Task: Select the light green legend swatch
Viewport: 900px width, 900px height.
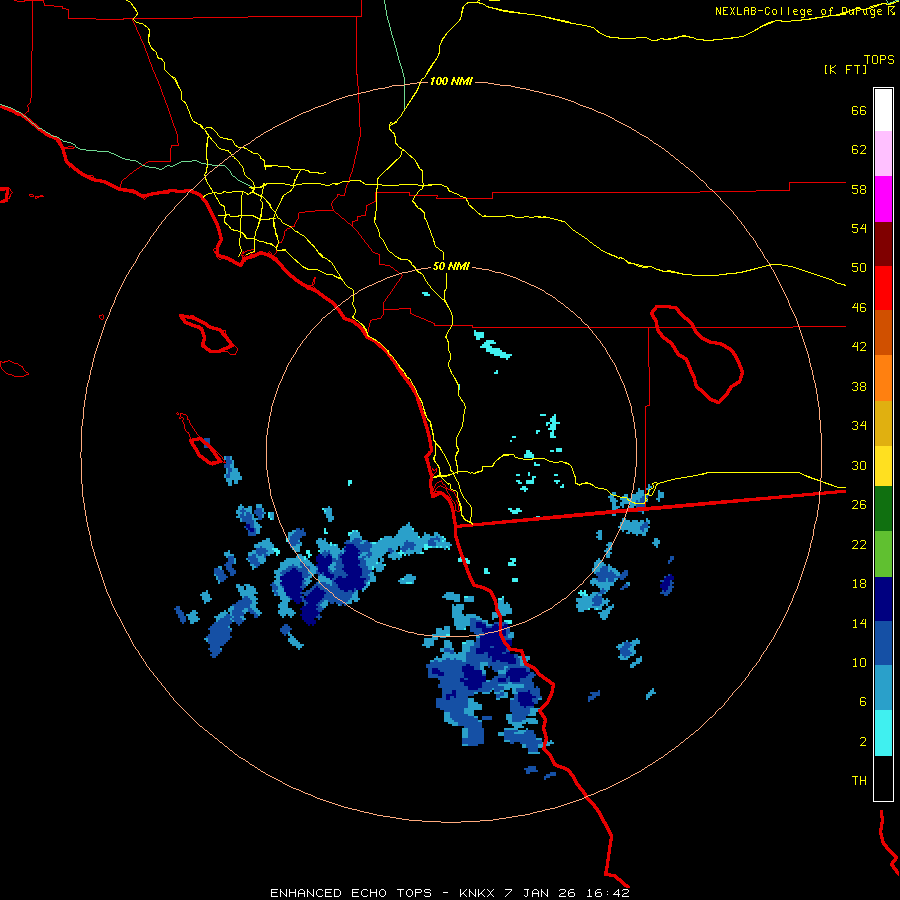Action: coord(883,554)
